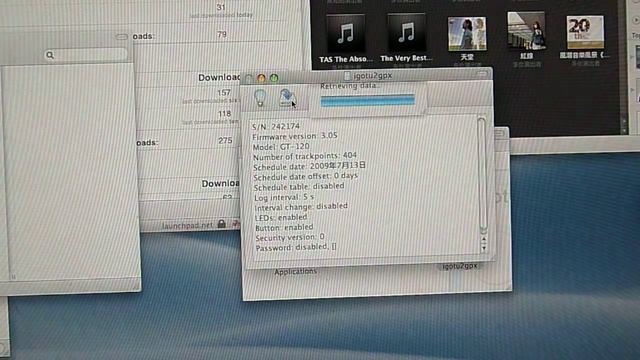
Task: Select the Log interval: 5 s line
Action: 284,197
